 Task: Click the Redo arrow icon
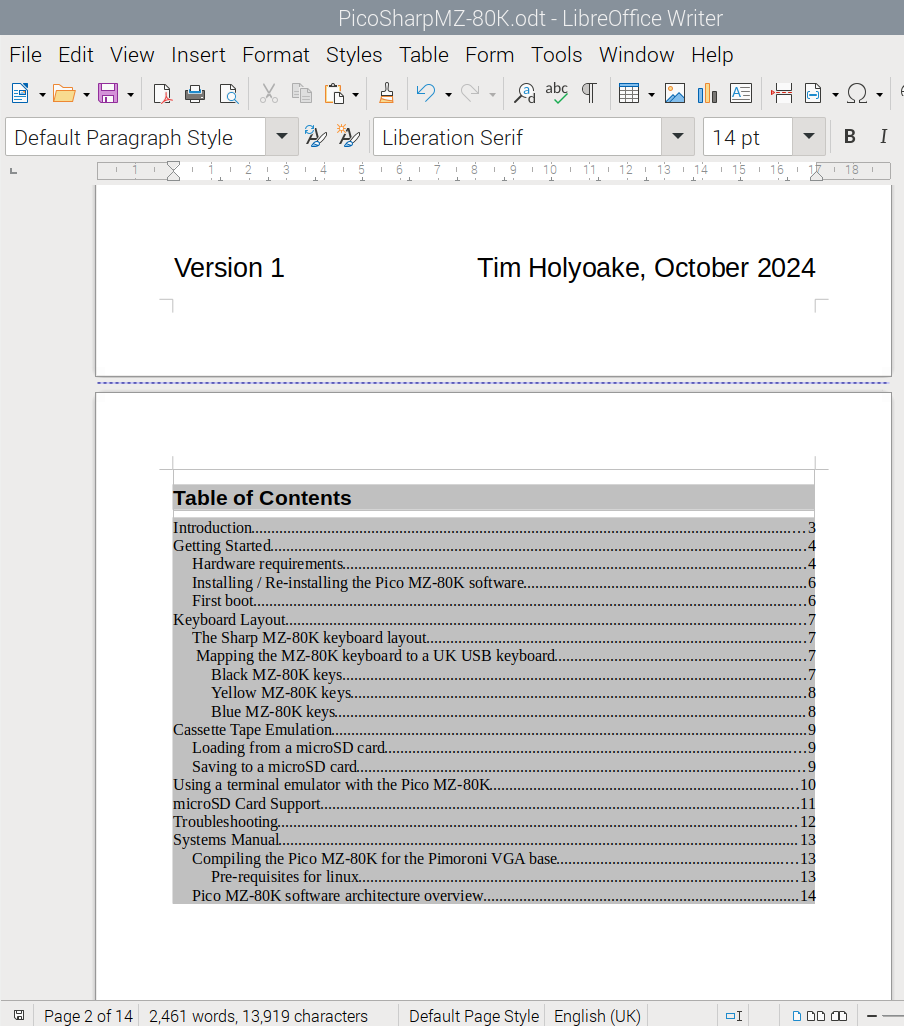[x=470, y=94]
